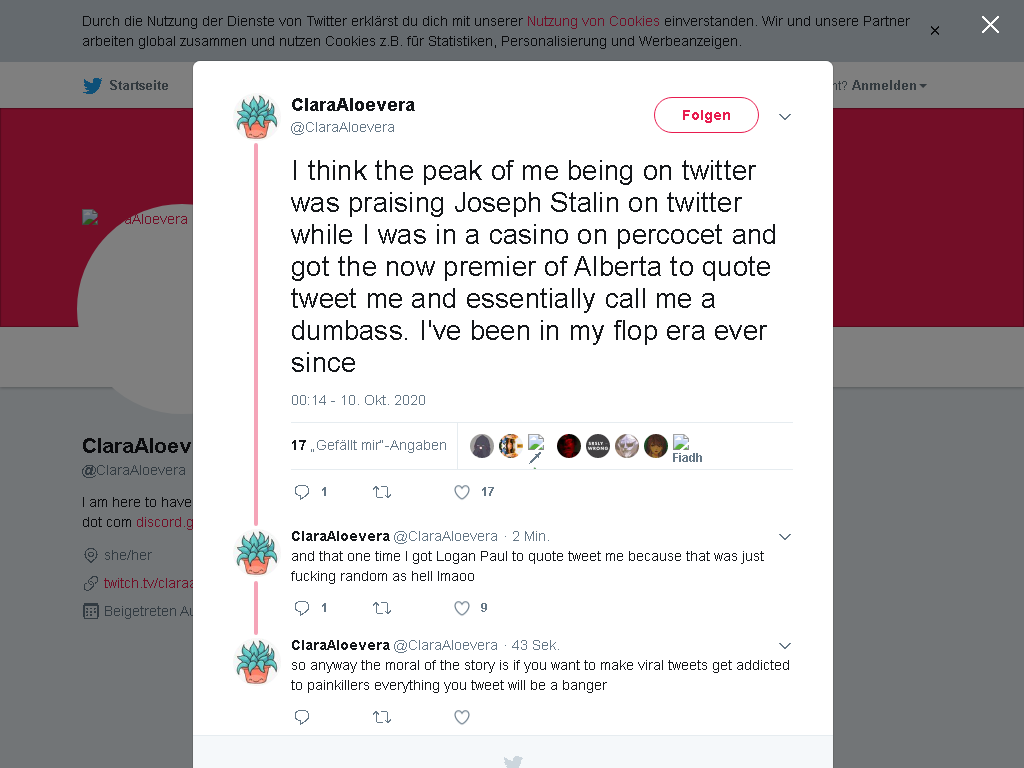Viewport: 1024px width, 768px height.
Task: Open ClaraAloevera's plant avatar on main tweet
Action: pyautogui.click(x=256, y=117)
